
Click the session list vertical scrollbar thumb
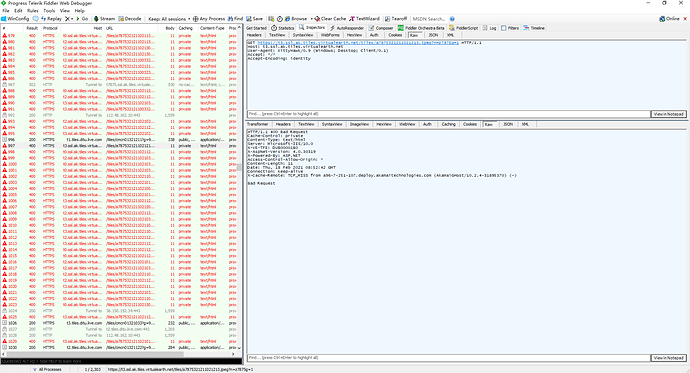239,167
